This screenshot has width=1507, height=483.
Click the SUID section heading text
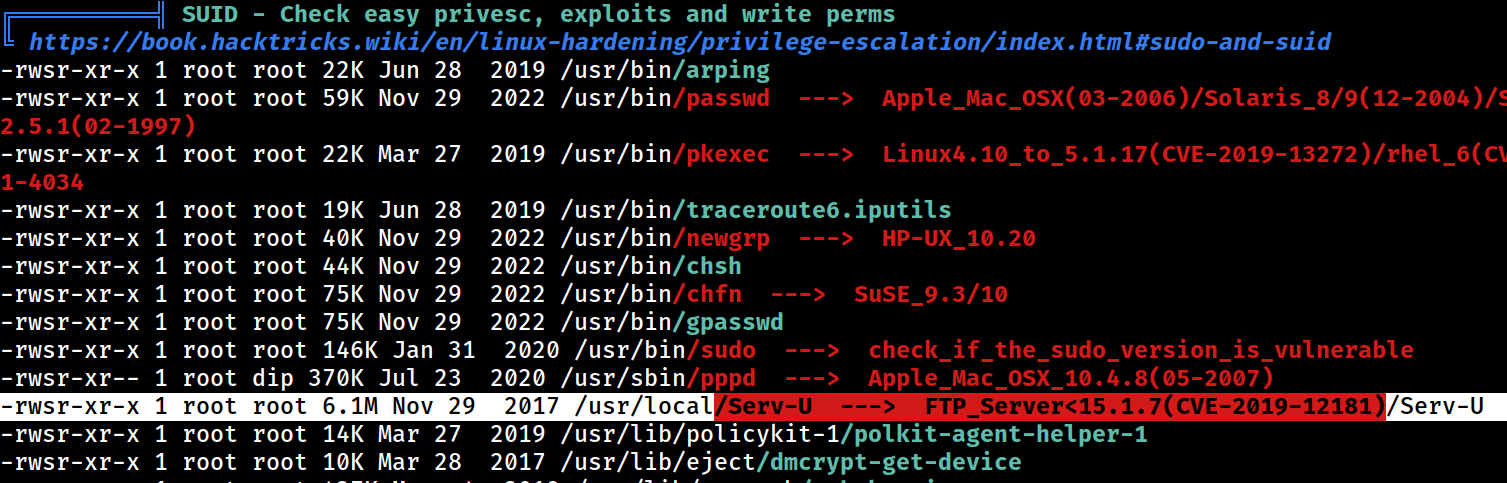tap(538, 14)
